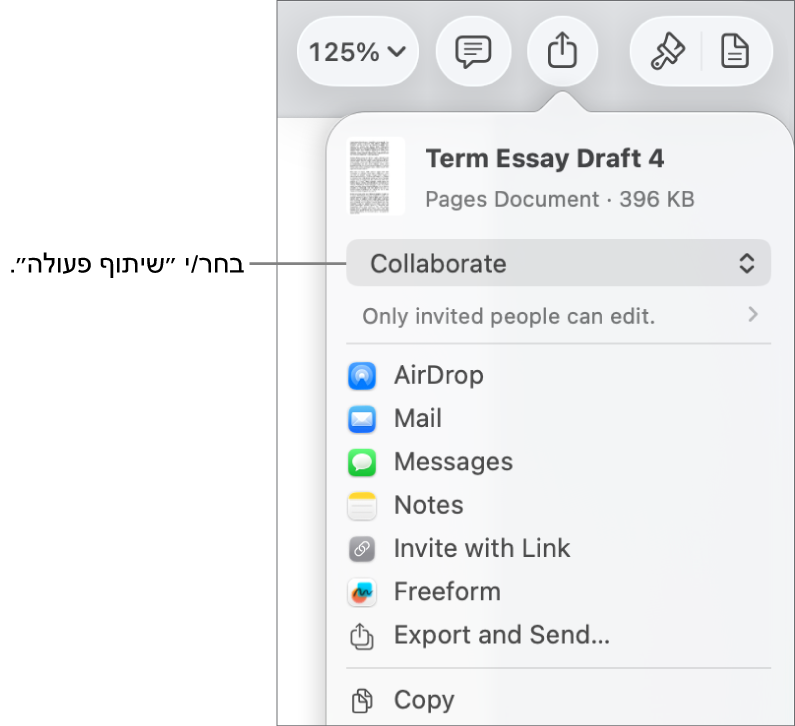Click the Invite with Link icon
This screenshot has width=795, height=726.
point(362,549)
